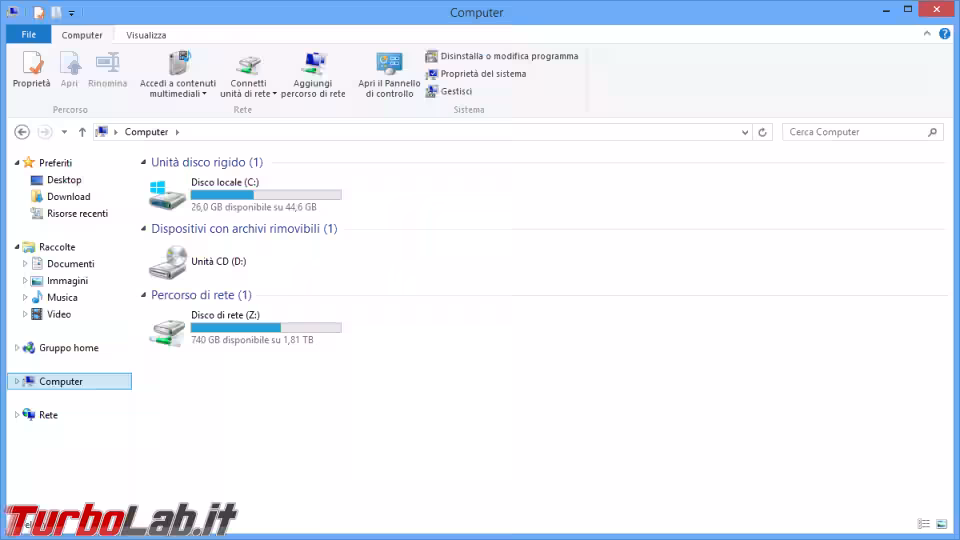Open the address bar history dropdown

pos(744,132)
